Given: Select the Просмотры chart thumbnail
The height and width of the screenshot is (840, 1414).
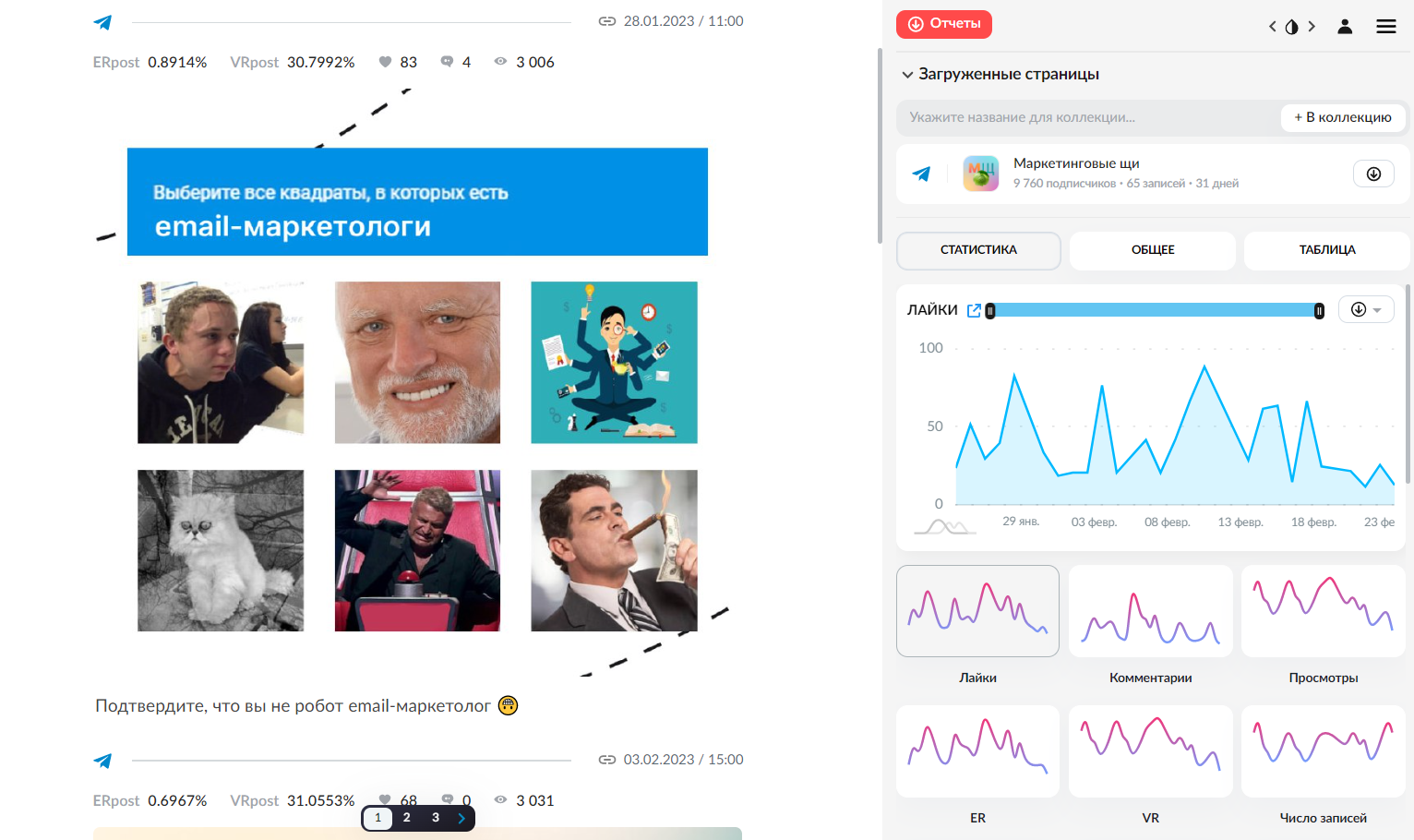Looking at the screenshot, I should 1324,611.
